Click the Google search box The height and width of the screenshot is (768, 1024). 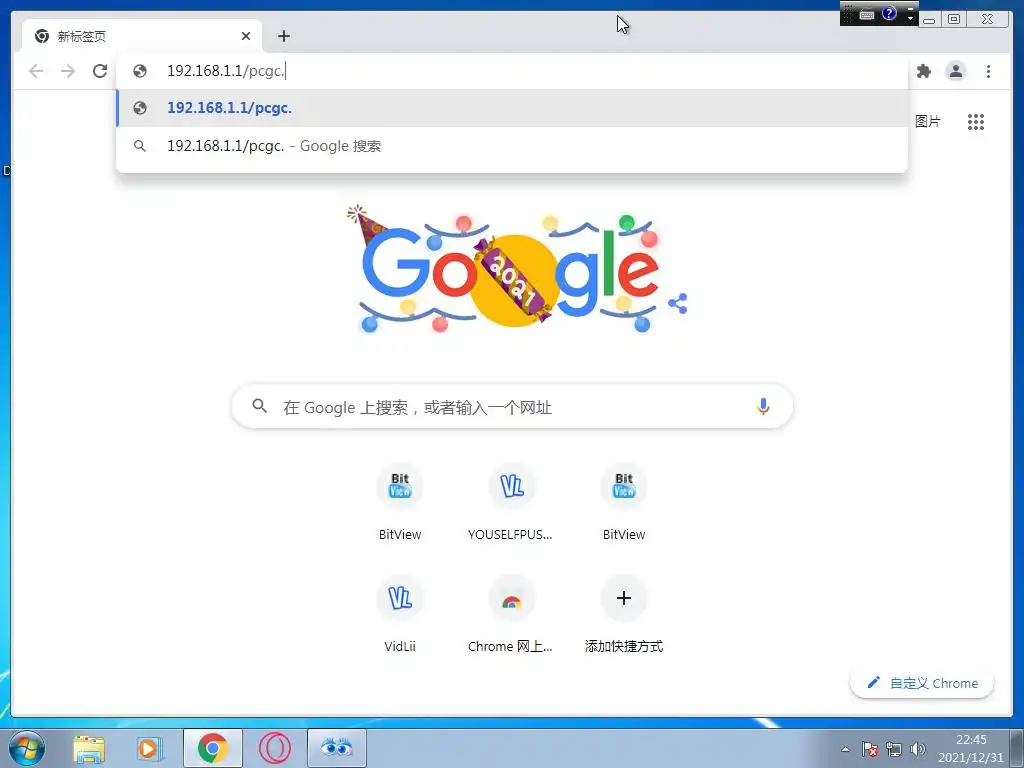512,406
